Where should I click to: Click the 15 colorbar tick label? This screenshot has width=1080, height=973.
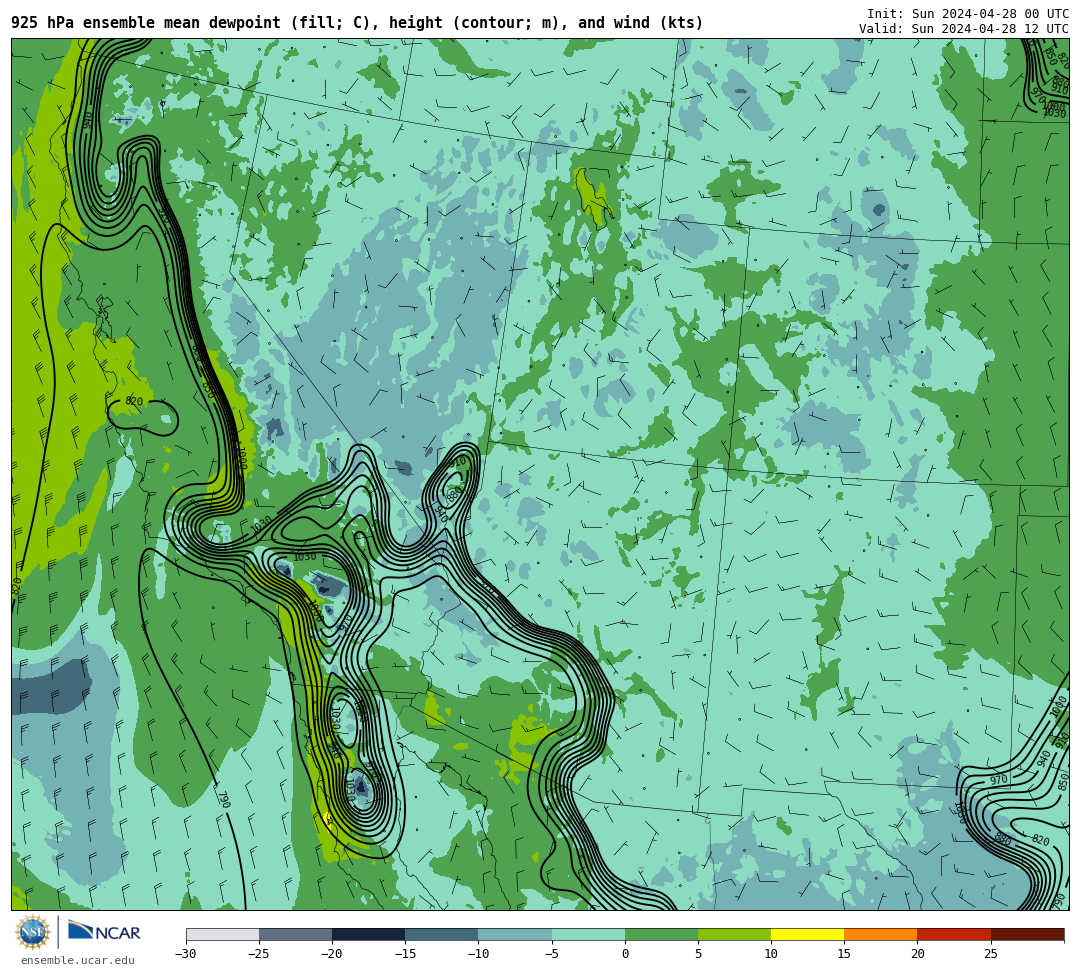(844, 954)
